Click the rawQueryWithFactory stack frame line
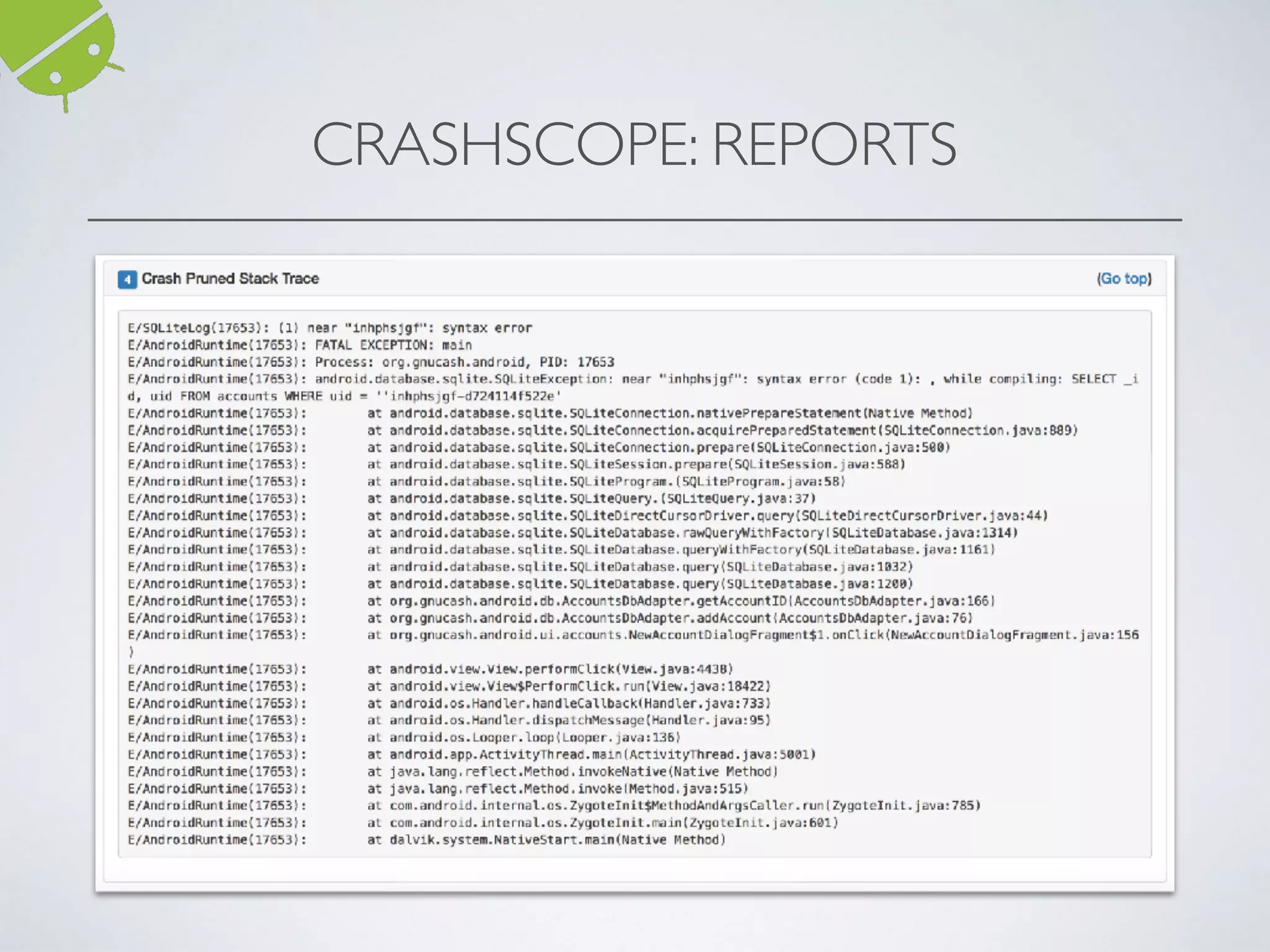Screen dimensions: 1270x952 (573, 533)
